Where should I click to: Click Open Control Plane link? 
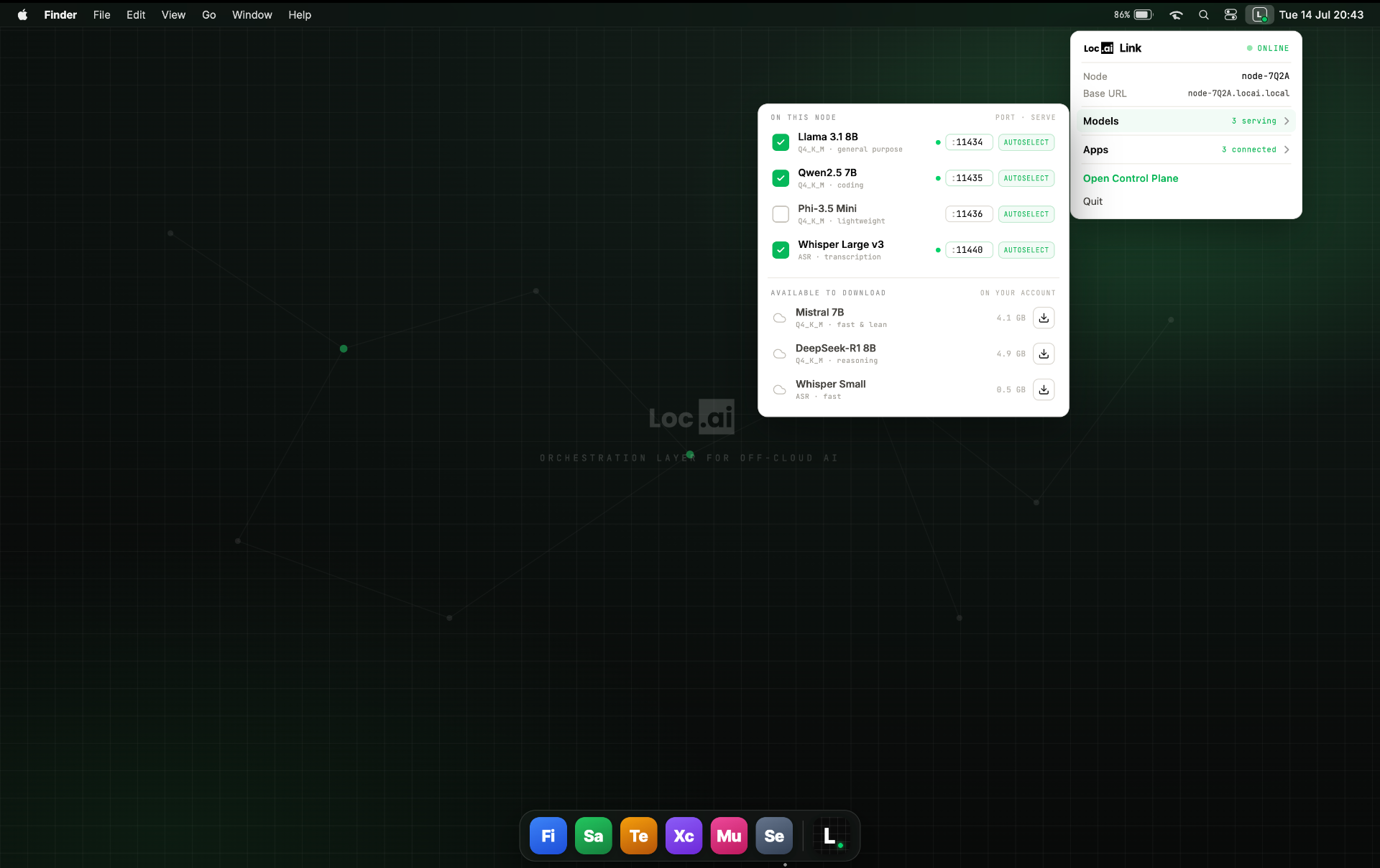tap(1131, 178)
